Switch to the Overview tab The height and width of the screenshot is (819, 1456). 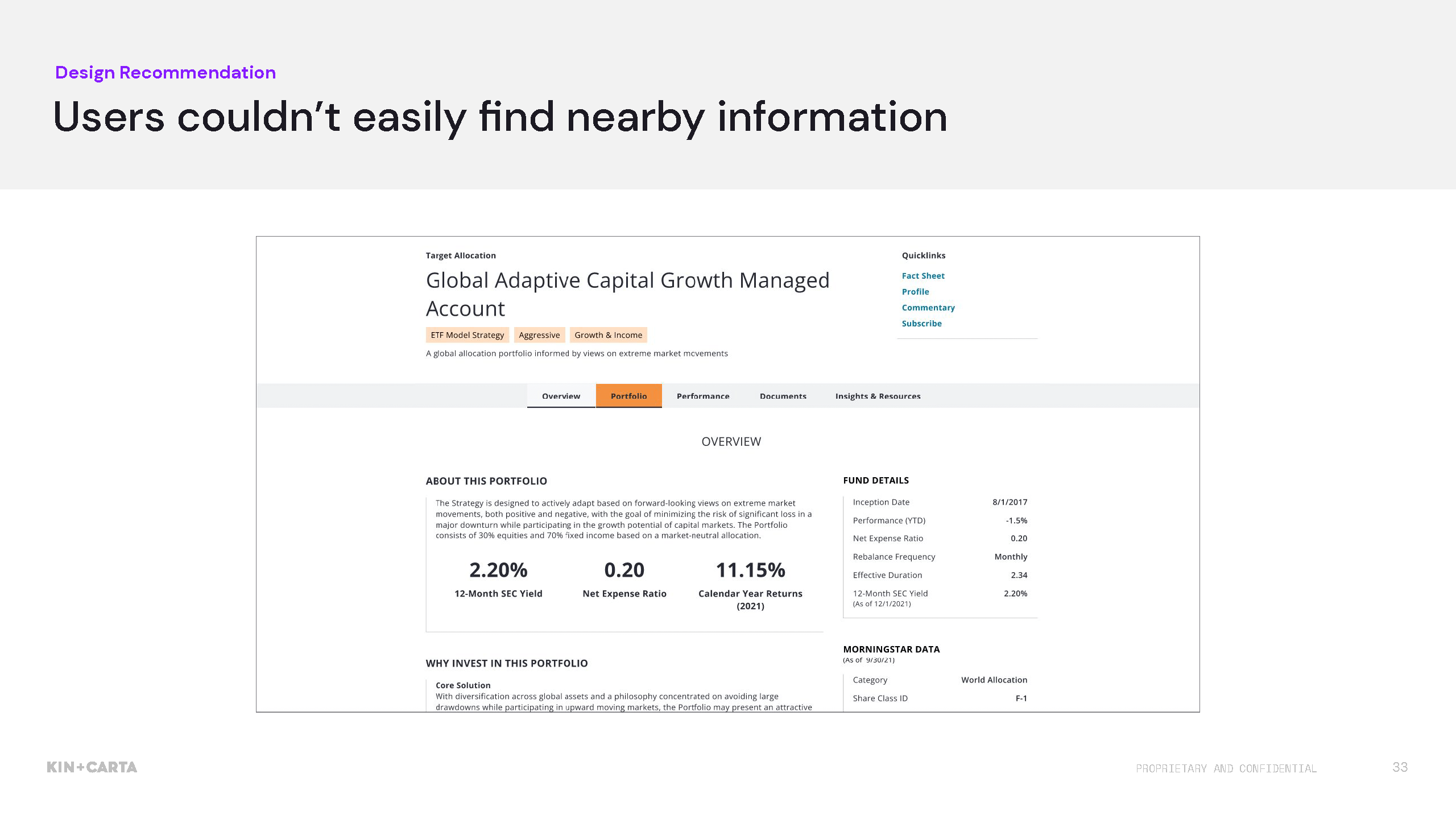point(561,396)
